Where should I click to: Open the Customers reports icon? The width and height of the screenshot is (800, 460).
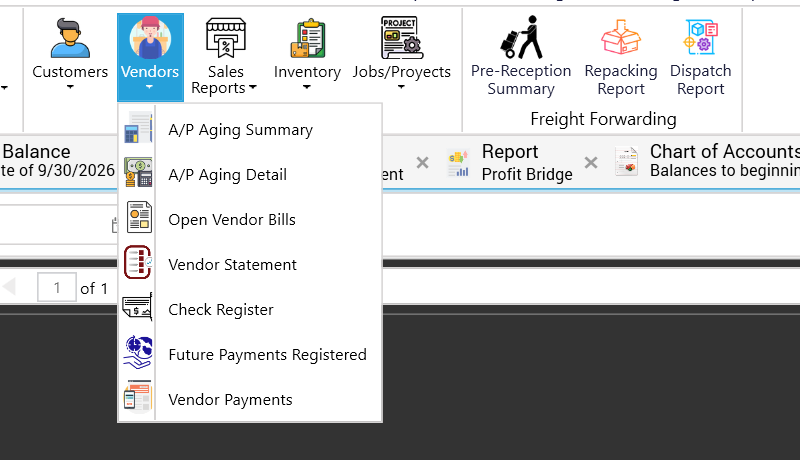tap(70, 38)
